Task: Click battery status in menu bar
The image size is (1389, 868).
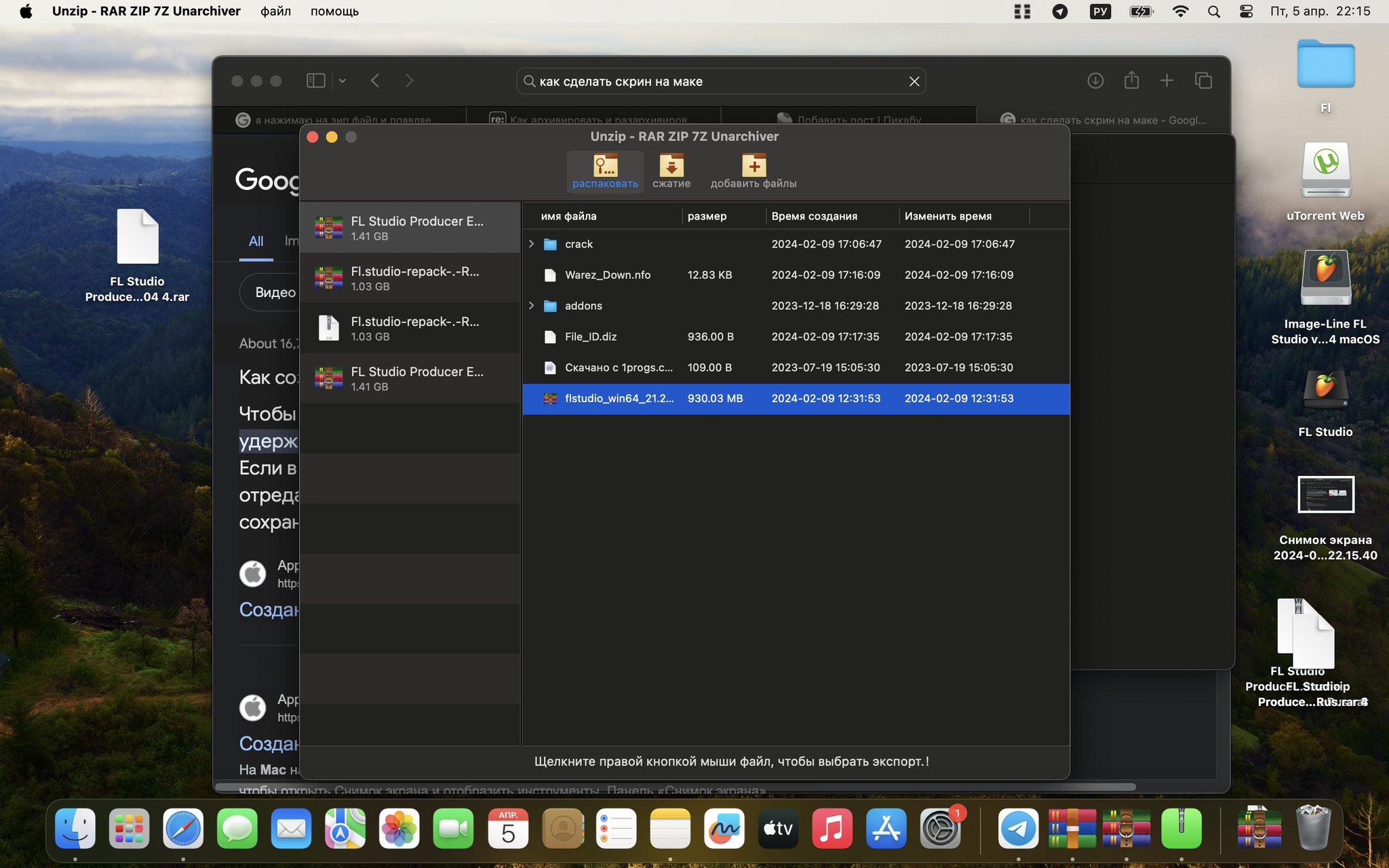Action: pos(1141,12)
